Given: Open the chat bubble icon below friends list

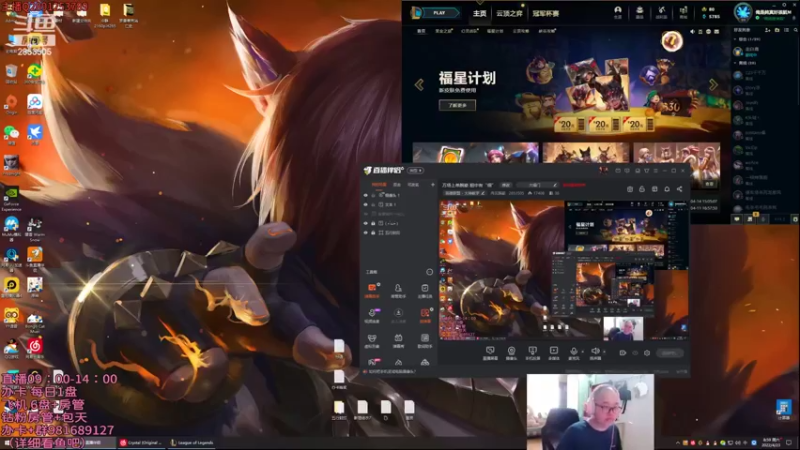Looking at the screenshot, I should (737, 219).
